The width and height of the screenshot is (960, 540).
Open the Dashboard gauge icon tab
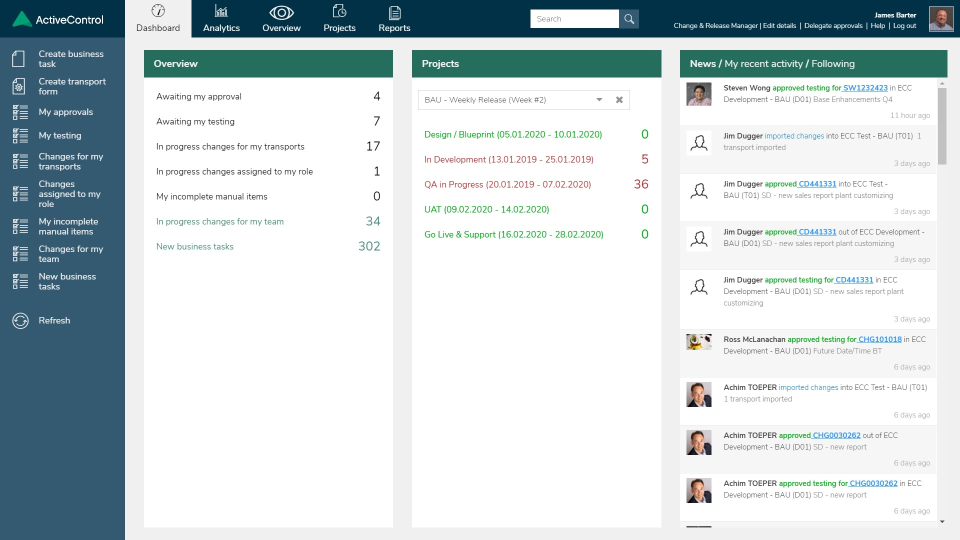coord(158,11)
